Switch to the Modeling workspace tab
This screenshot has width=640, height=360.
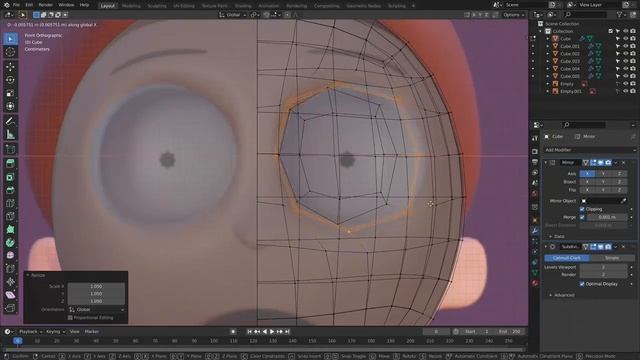click(x=131, y=6)
